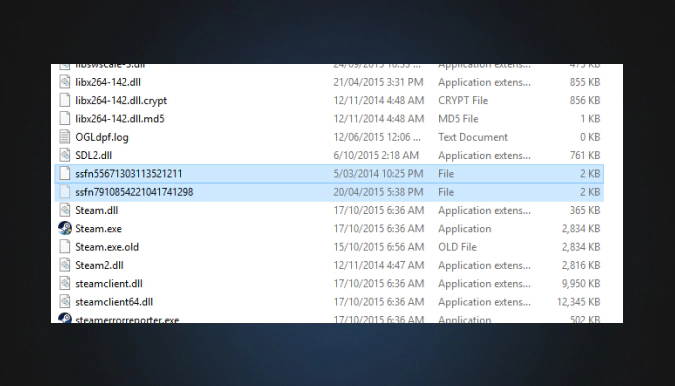Image resolution: width=675 pixels, height=386 pixels.
Task: Select the steamclient64.dll file name
Action: click(x=114, y=302)
